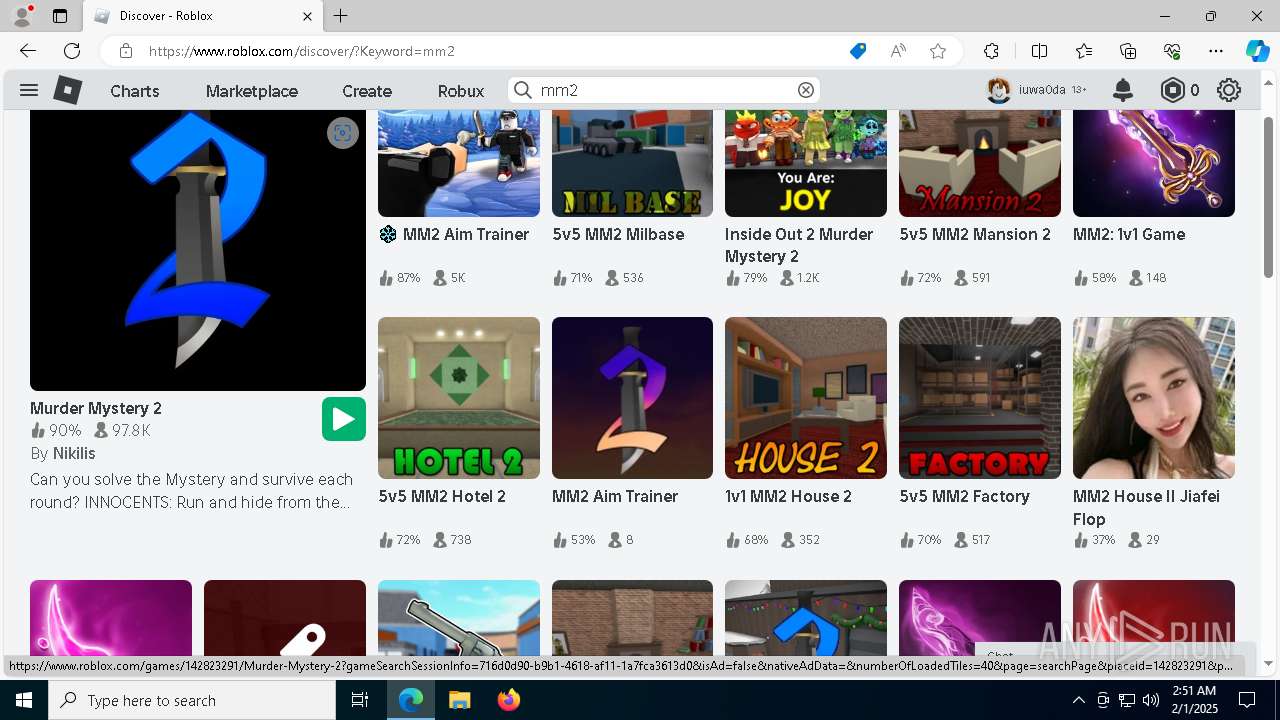Show hidden system tray icons

(1078, 700)
